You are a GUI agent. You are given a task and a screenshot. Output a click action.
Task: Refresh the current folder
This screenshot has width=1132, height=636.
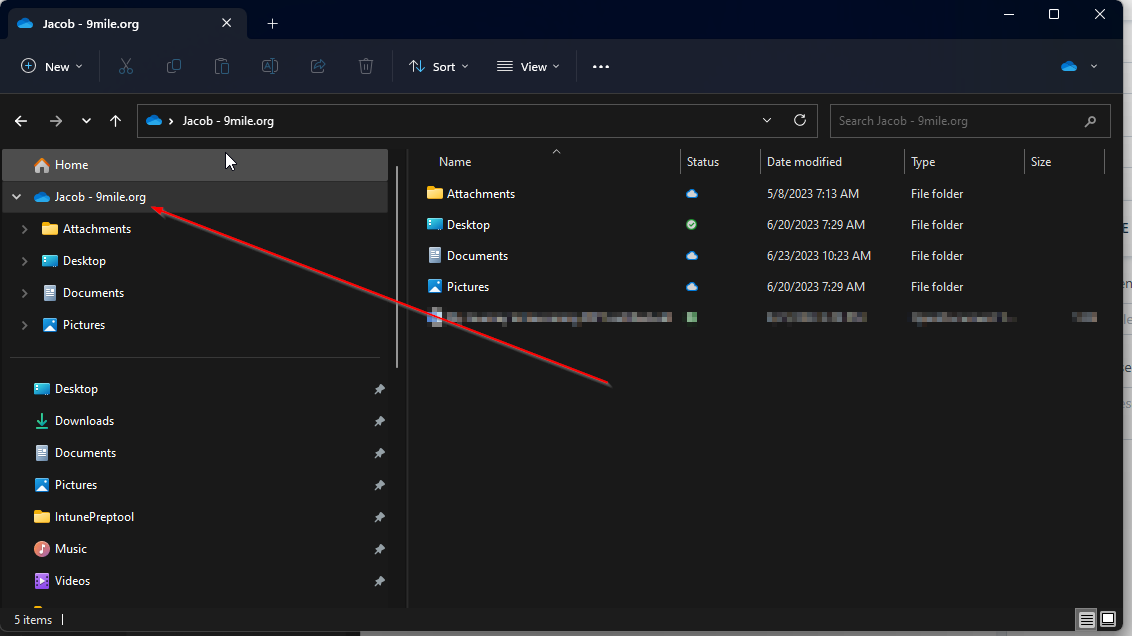800,121
